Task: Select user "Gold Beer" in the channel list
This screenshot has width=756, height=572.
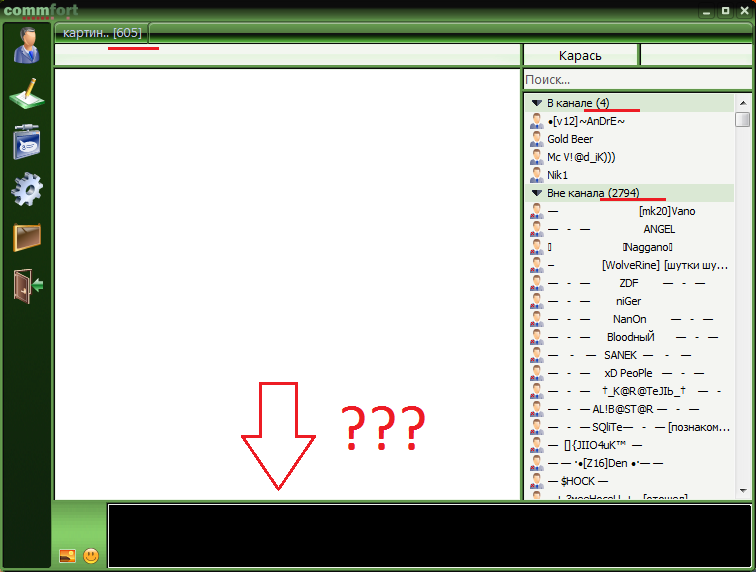Action: tap(570, 139)
